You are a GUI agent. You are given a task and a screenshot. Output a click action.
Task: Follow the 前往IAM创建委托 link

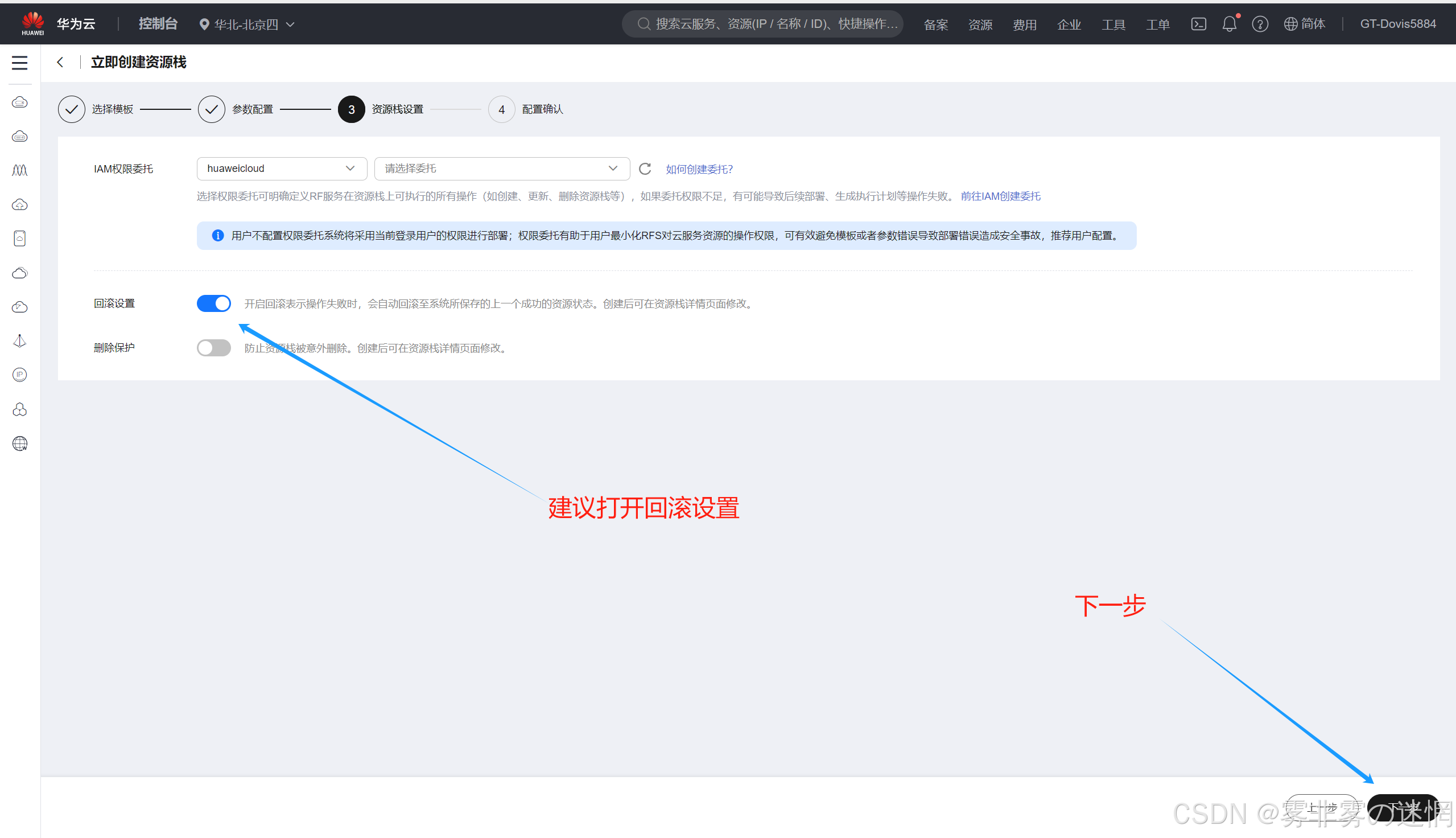pos(1001,196)
